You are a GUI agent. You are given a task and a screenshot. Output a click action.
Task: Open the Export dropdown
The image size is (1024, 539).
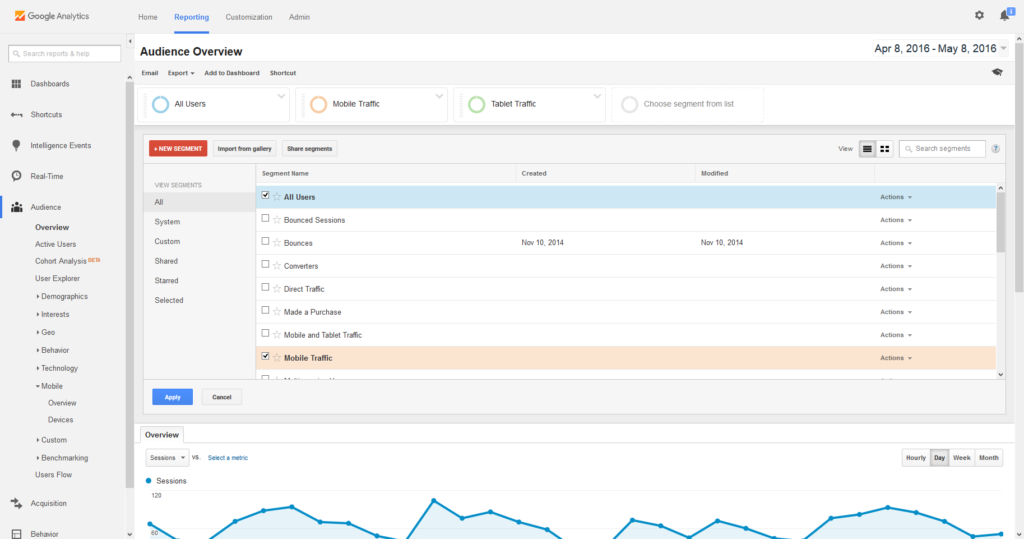(181, 73)
